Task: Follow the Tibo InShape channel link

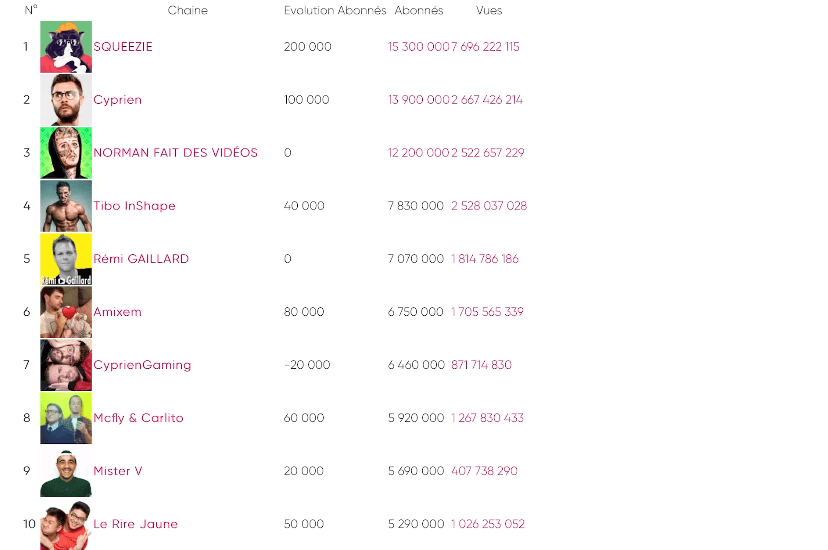Action: (134, 206)
